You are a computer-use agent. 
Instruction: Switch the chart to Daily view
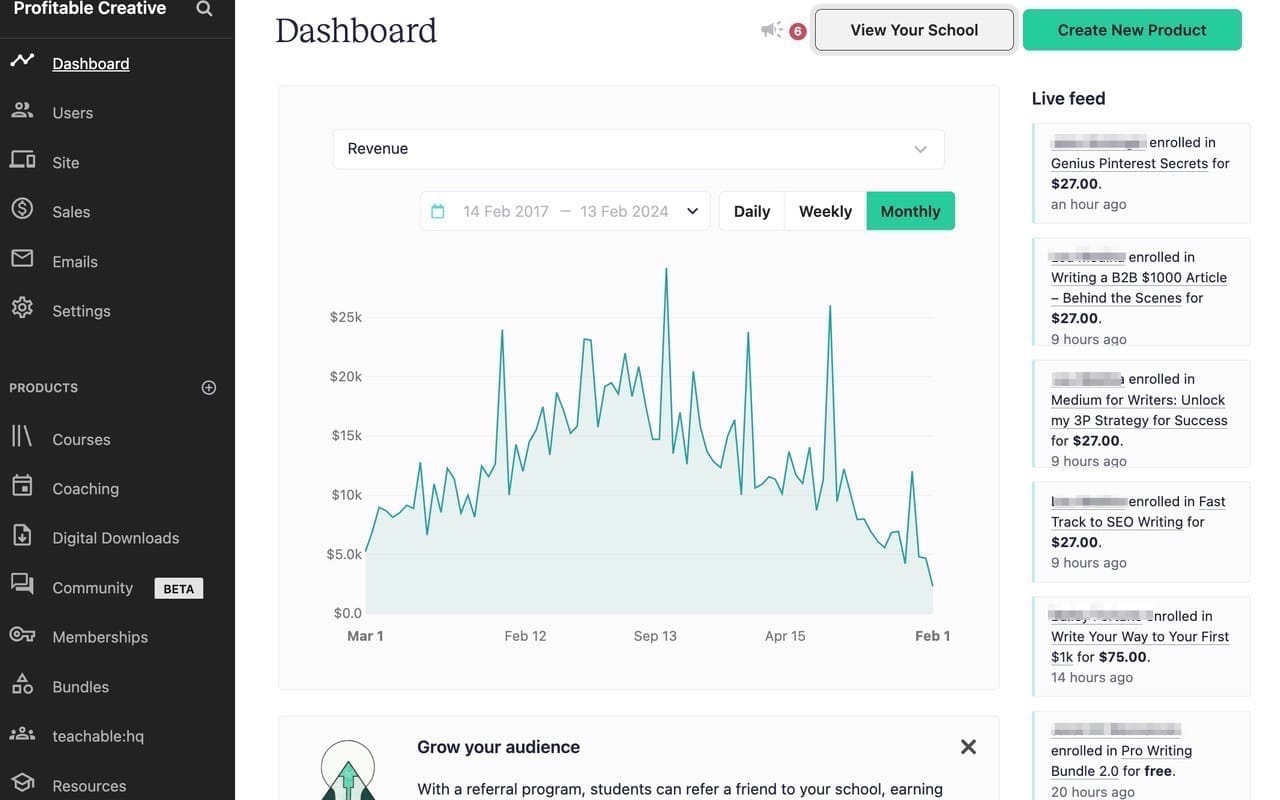[751, 211]
